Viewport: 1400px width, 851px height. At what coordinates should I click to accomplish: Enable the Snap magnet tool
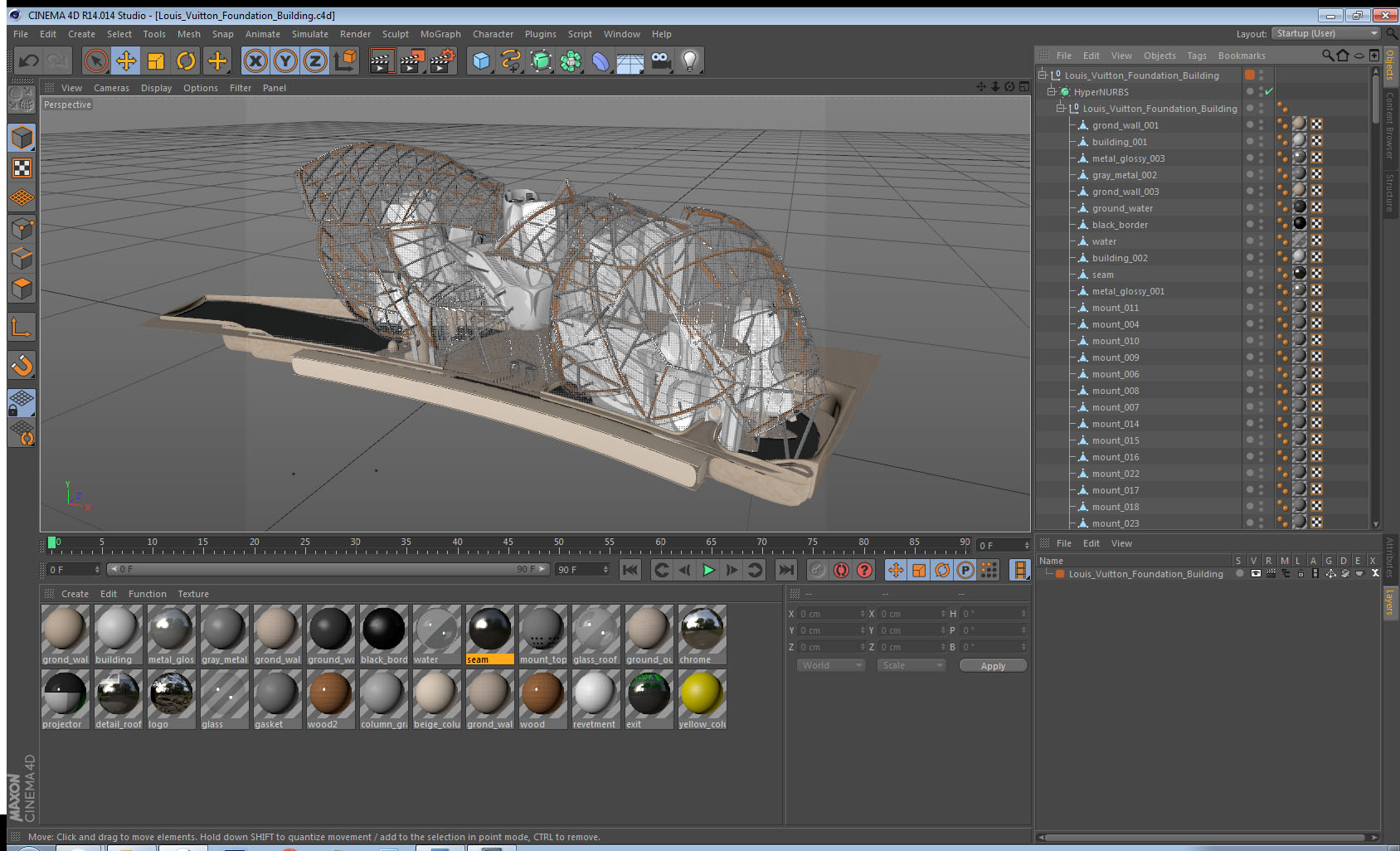(22, 365)
